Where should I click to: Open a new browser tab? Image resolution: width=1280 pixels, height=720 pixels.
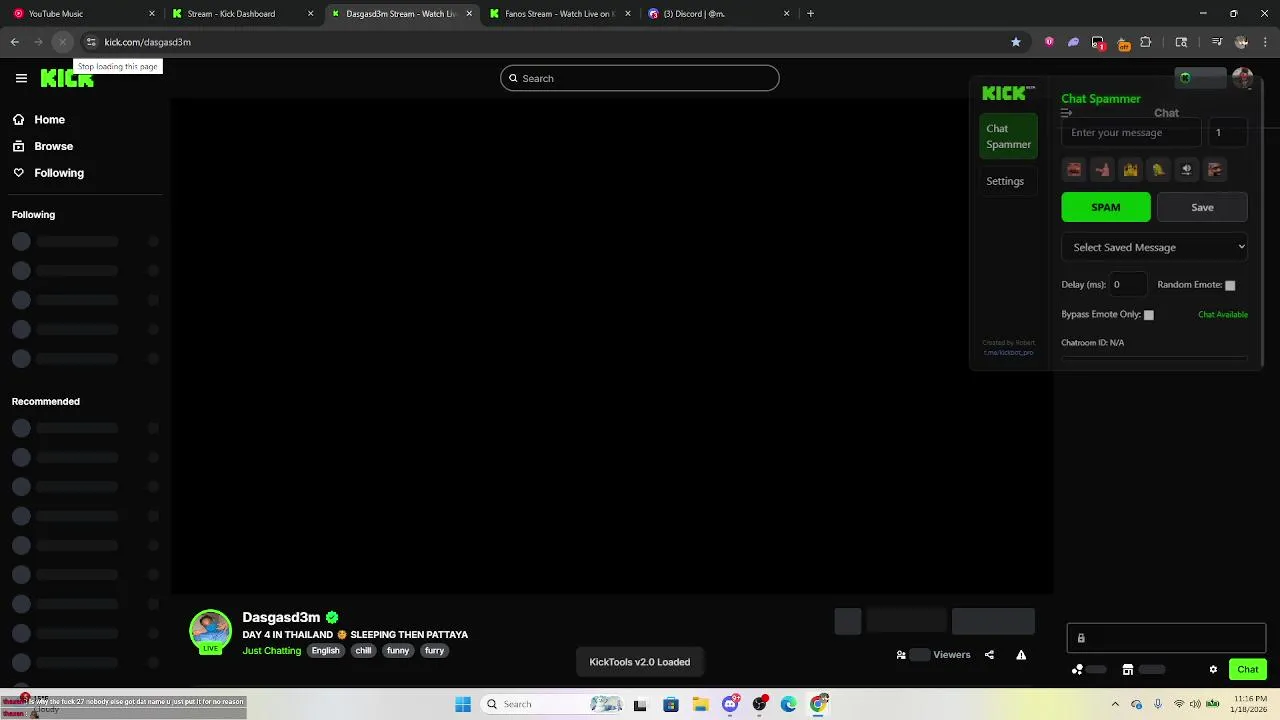point(810,14)
